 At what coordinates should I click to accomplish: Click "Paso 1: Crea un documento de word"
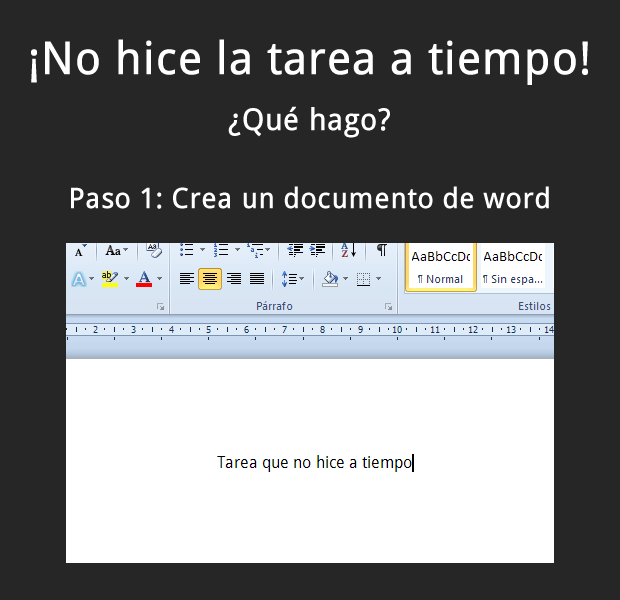tap(310, 198)
